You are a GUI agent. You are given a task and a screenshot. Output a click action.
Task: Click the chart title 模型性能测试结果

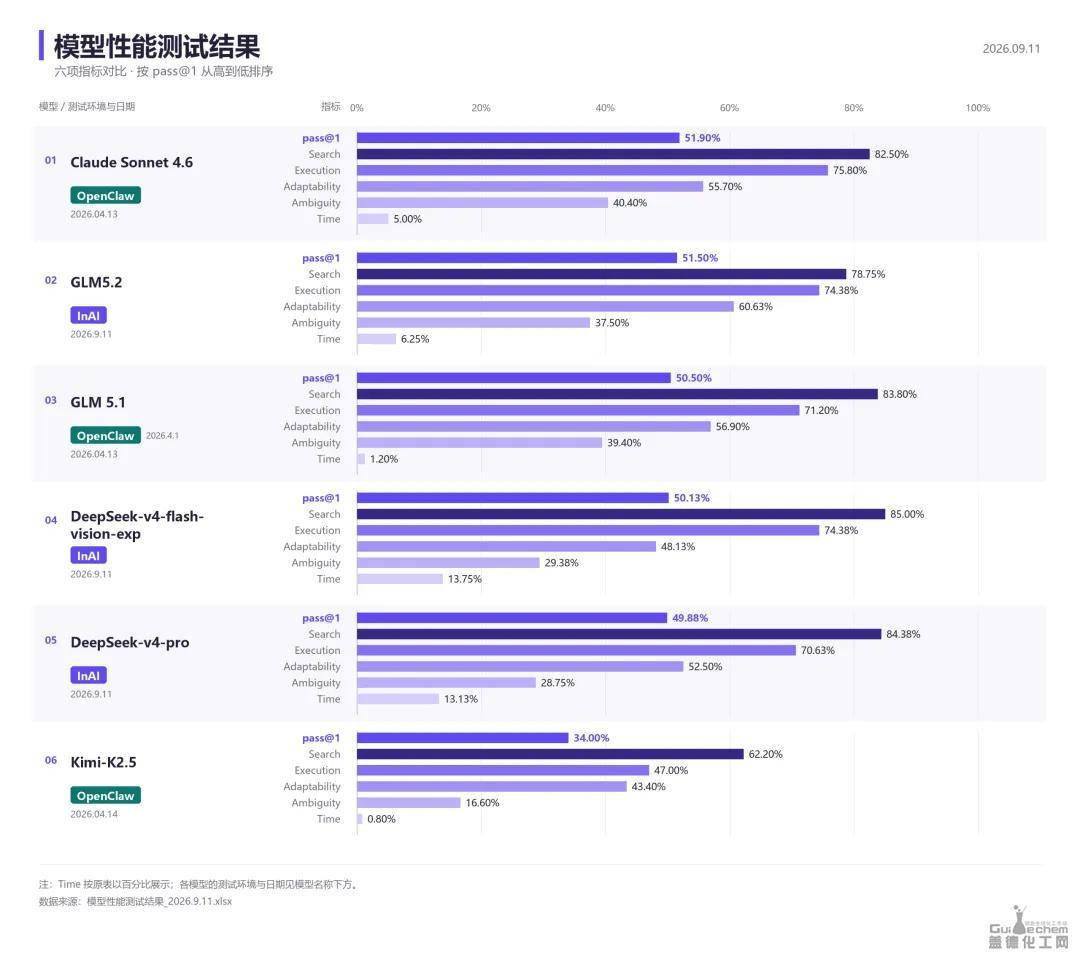(x=156, y=46)
